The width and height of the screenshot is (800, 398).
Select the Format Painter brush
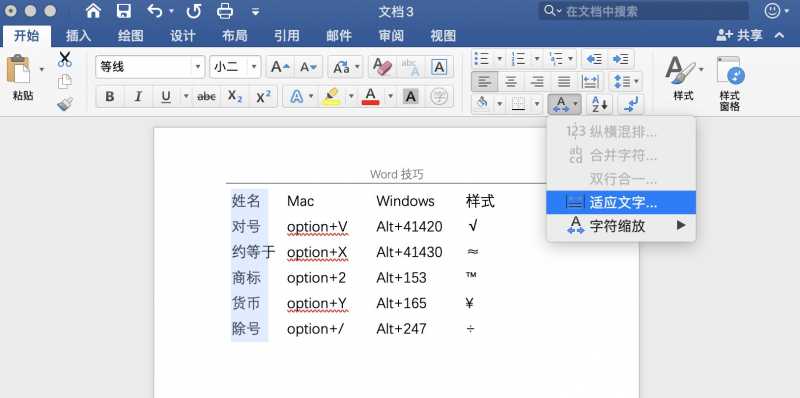(x=65, y=104)
